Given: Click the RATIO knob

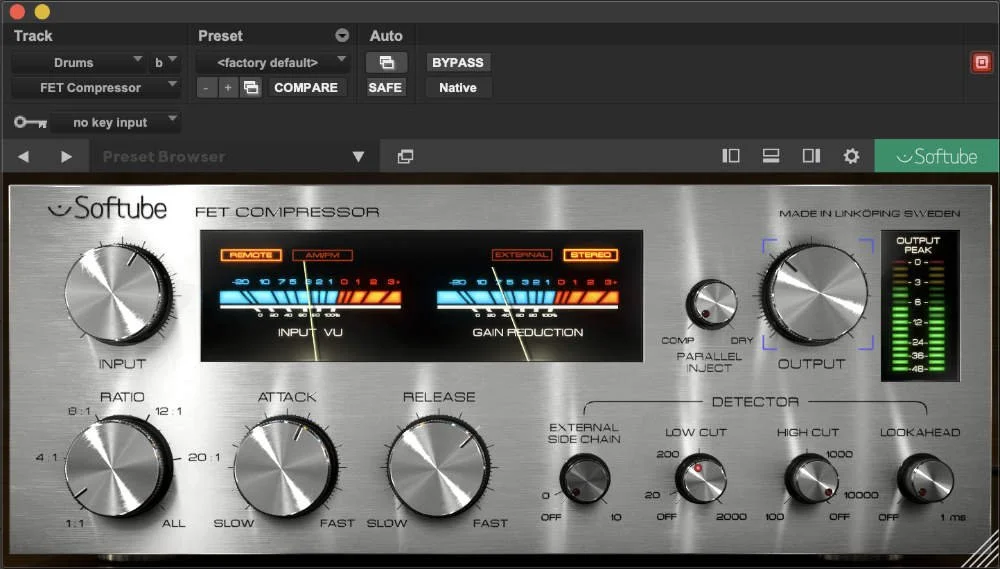Looking at the screenshot, I should point(117,466).
